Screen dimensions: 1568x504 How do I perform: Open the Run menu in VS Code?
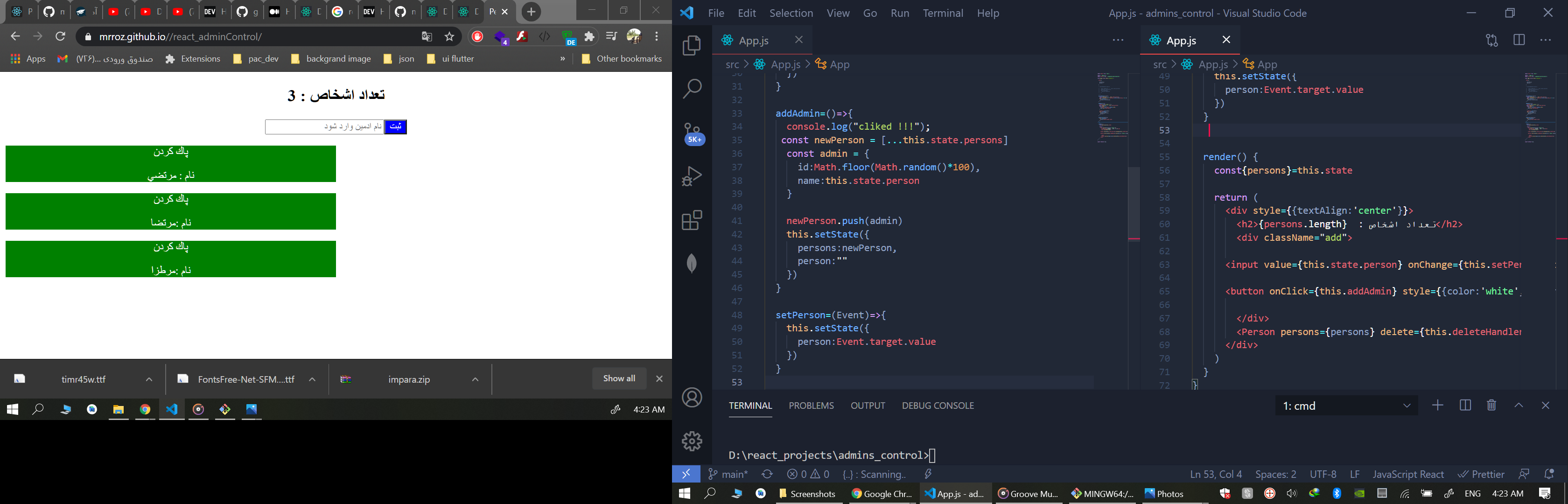[900, 13]
